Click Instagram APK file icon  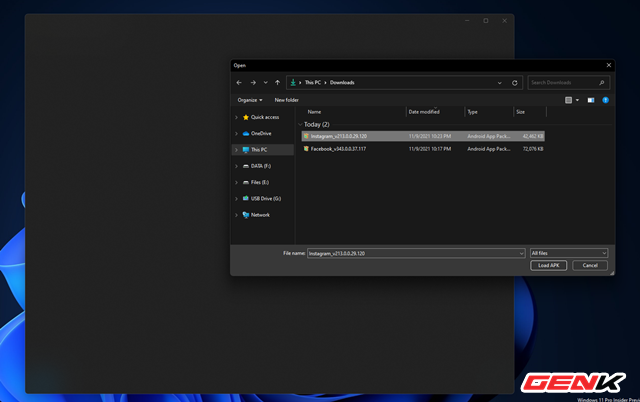(306, 136)
